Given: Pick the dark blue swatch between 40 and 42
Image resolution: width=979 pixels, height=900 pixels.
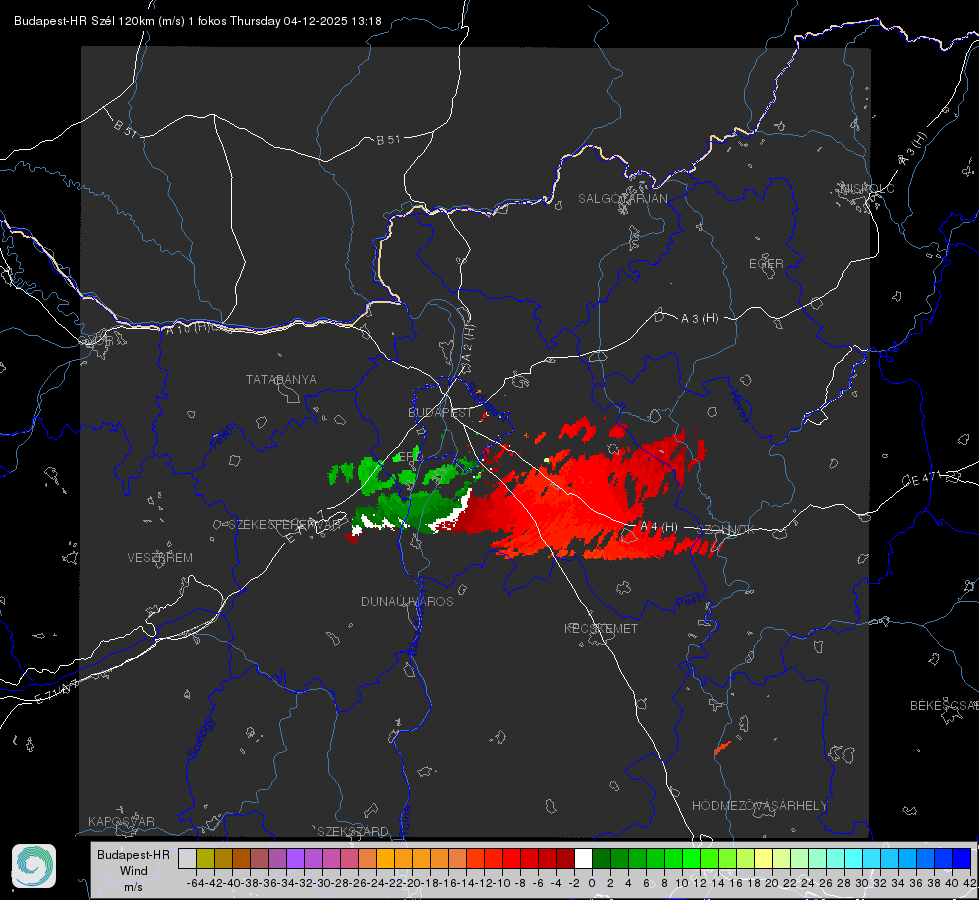Looking at the screenshot, I should pyautogui.click(x=961, y=858).
